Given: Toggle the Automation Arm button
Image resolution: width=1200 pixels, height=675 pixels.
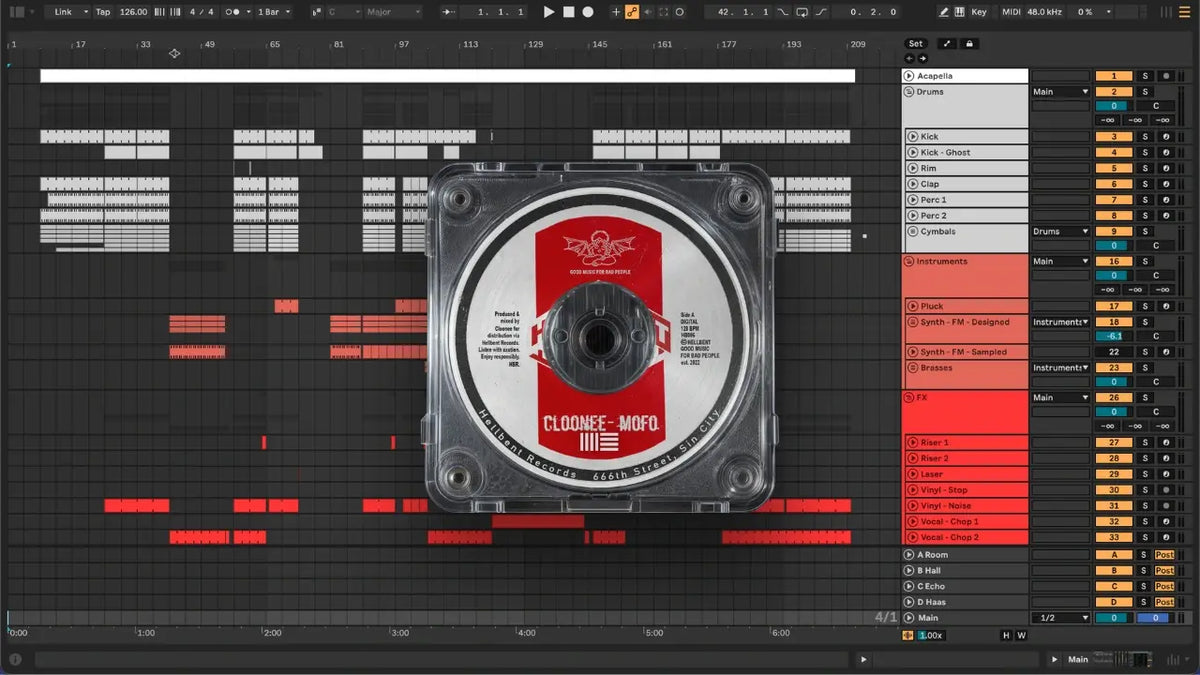Looking at the screenshot, I should pos(632,12).
